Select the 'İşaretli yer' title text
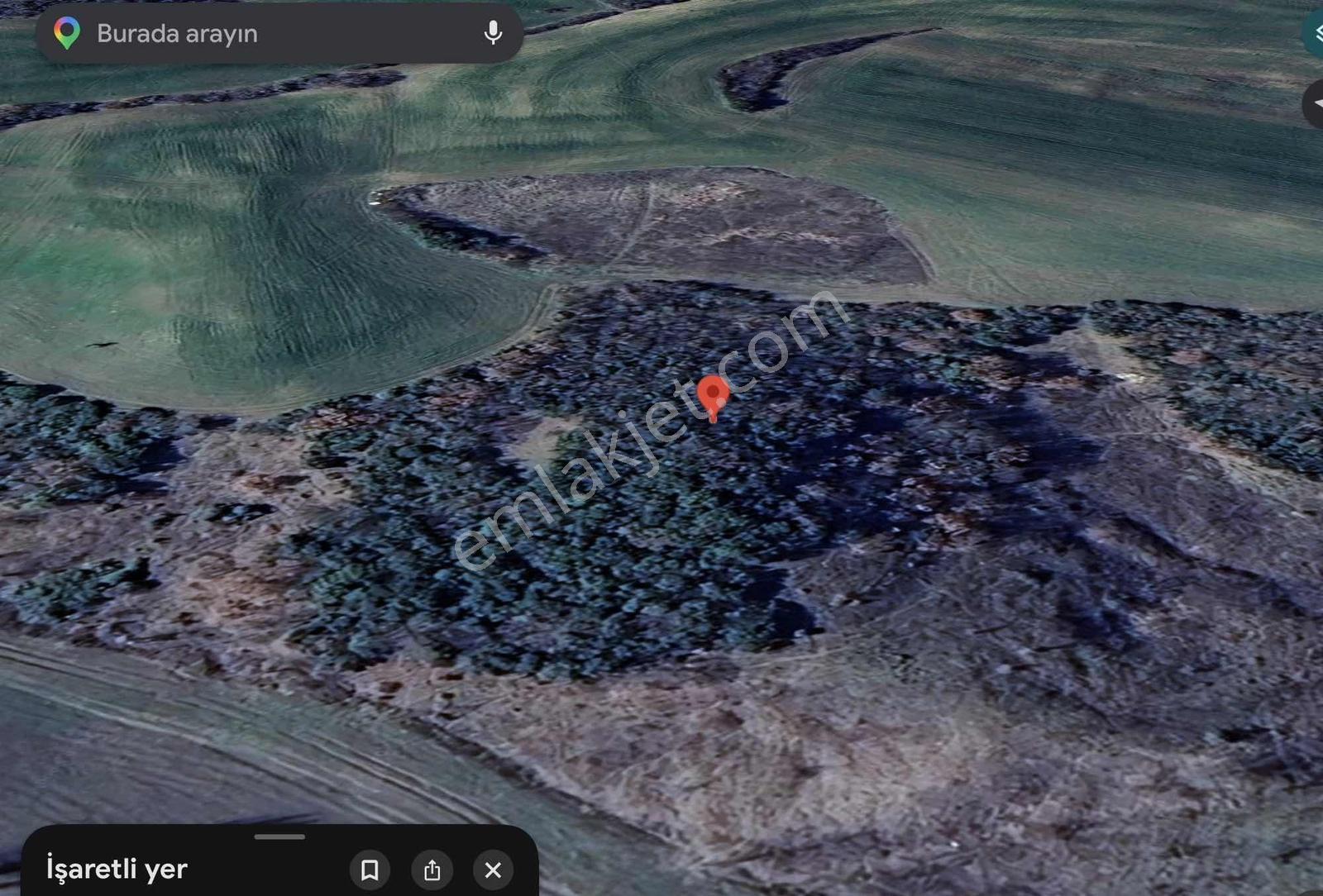The image size is (1323, 896). click(x=117, y=869)
